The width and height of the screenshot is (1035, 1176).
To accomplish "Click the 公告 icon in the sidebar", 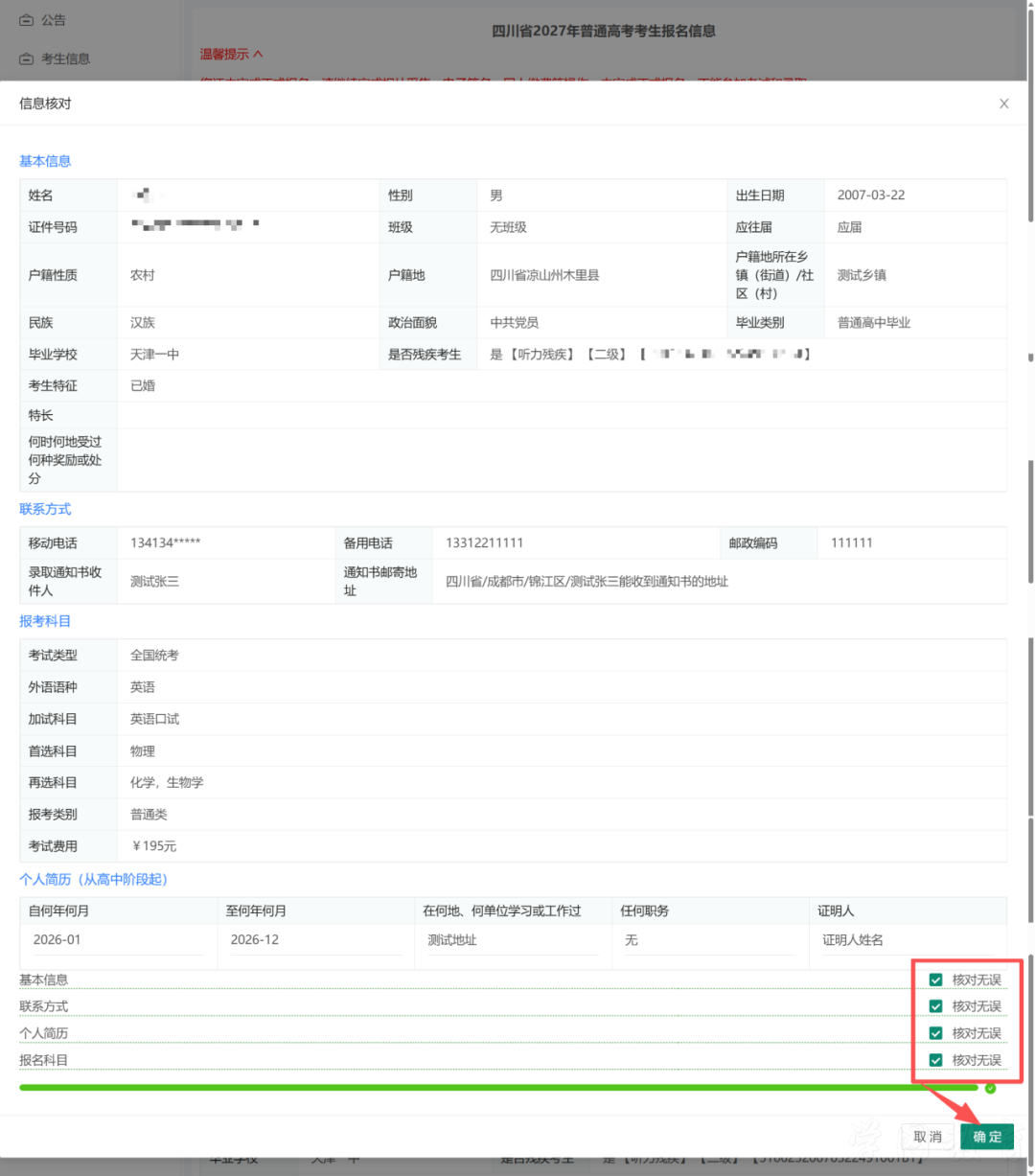I will click(27, 20).
